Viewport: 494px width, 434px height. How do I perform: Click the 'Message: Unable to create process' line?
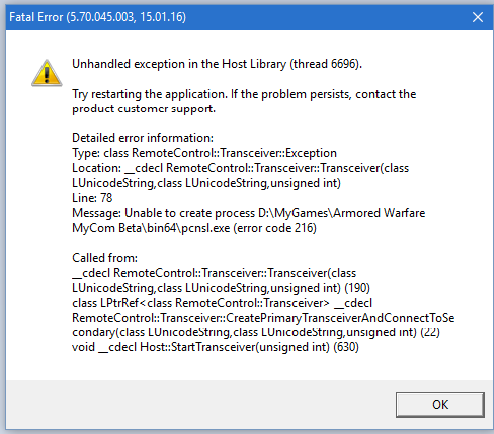click(x=249, y=213)
